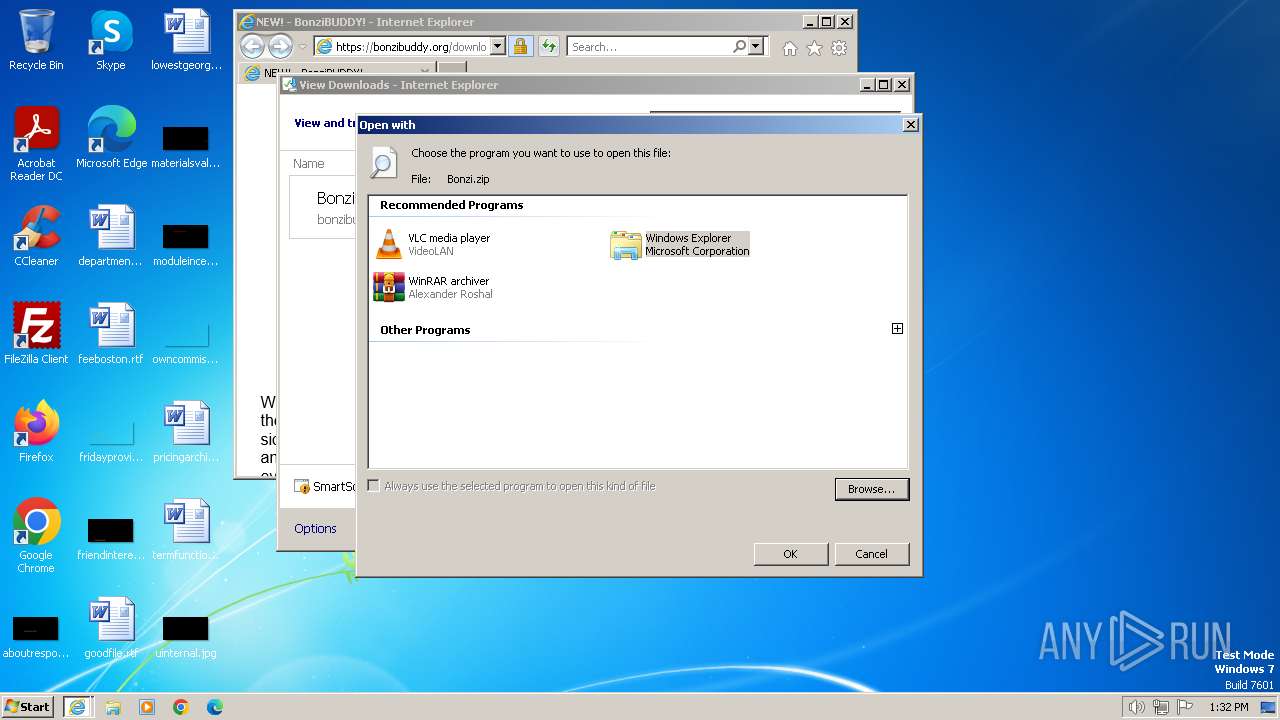Viewport: 1280px width, 720px height.
Task: Select termfunctio document on desktop
Action: [186, 530]
